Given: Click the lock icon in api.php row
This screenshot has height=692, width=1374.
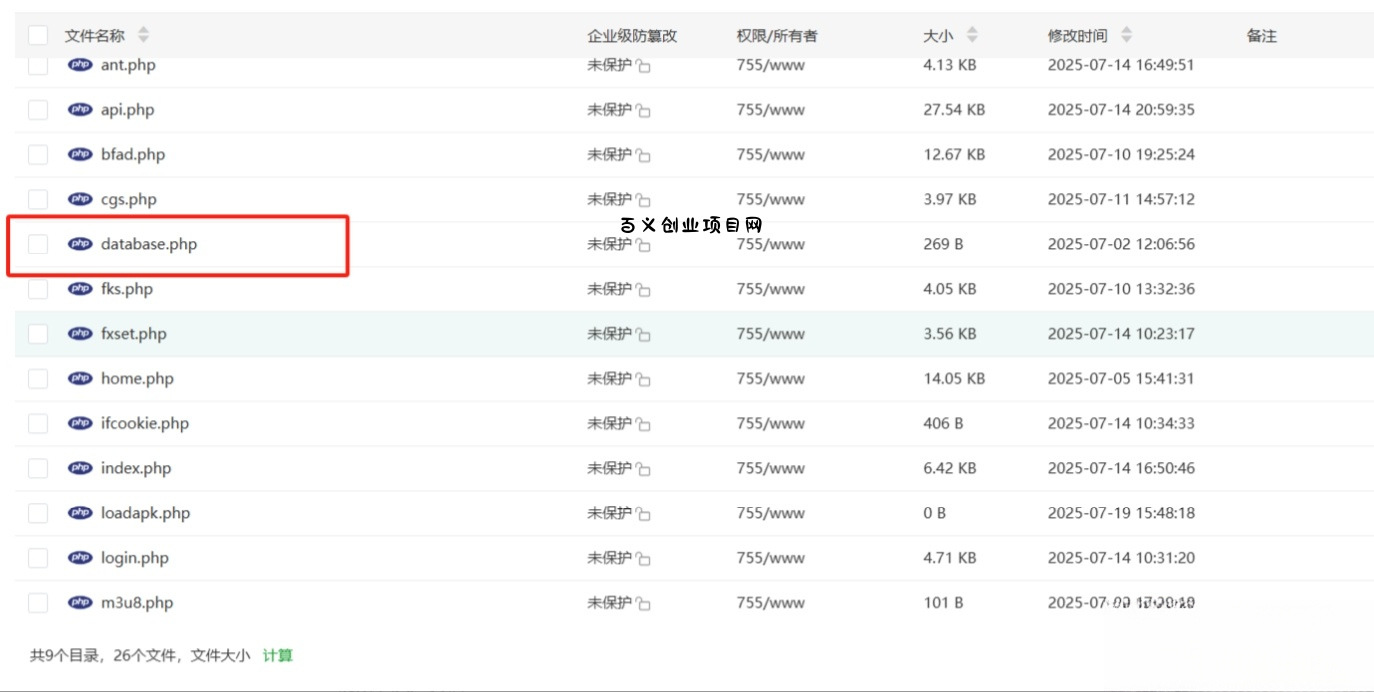Looking at the screenshot, I should click(643, 111).
